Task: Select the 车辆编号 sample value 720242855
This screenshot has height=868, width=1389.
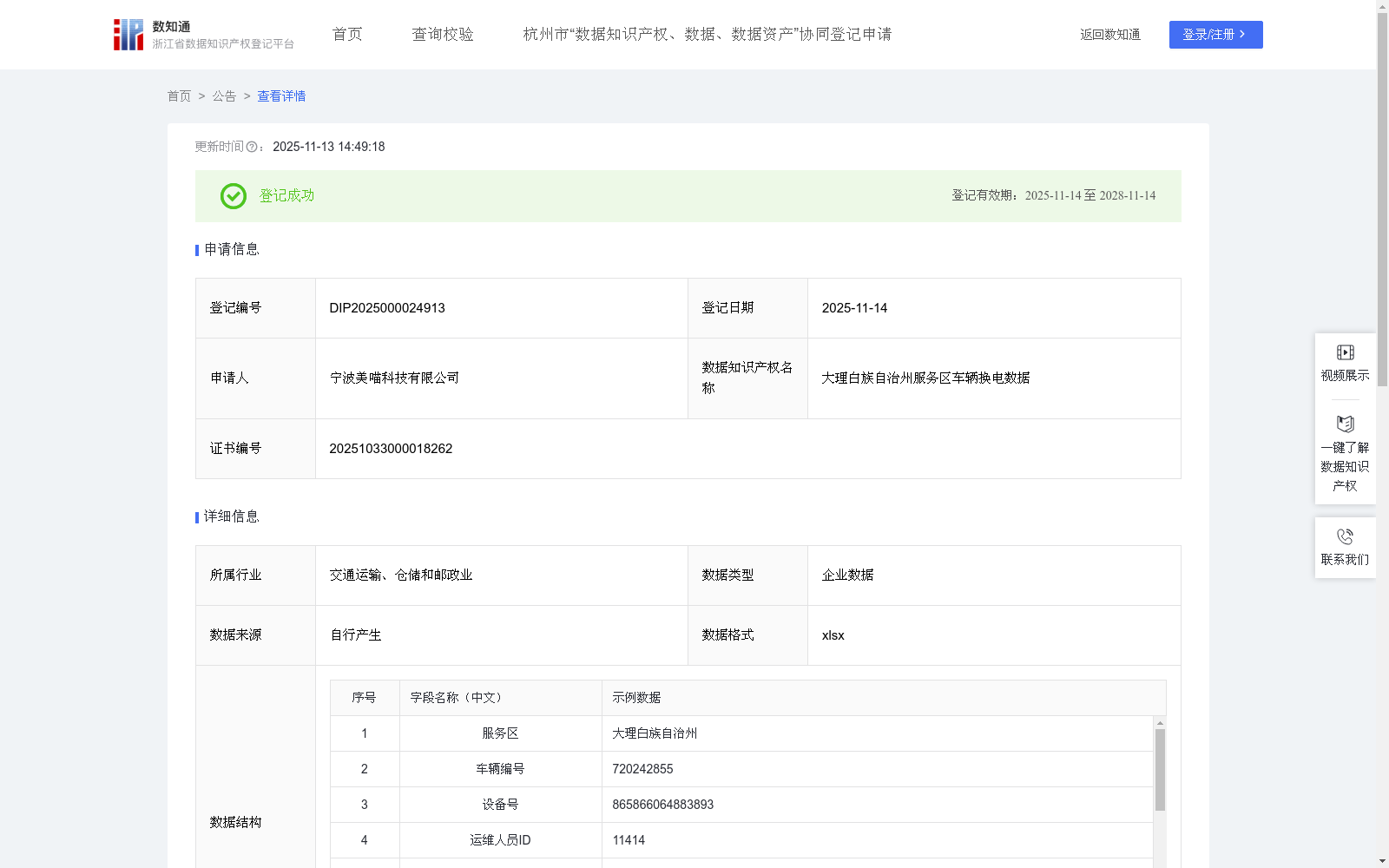Action: [642, 769]
